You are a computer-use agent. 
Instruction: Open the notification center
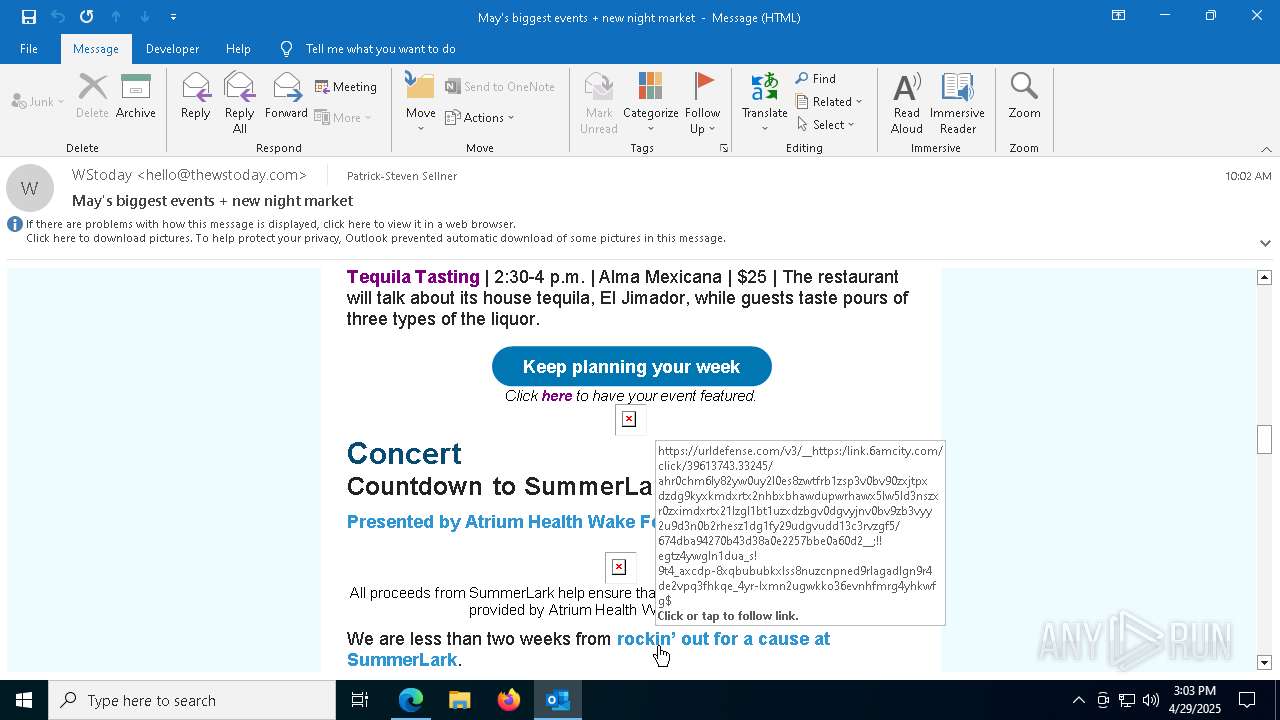(1248, 700)
